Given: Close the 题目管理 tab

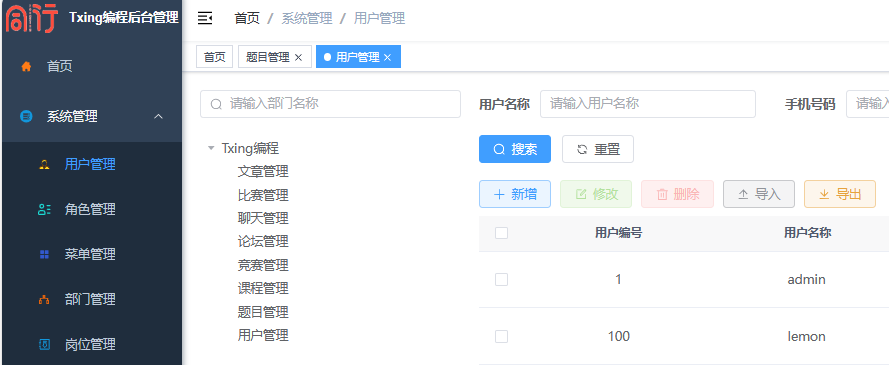Looking at the screenshot, I should tap(298, 57).
